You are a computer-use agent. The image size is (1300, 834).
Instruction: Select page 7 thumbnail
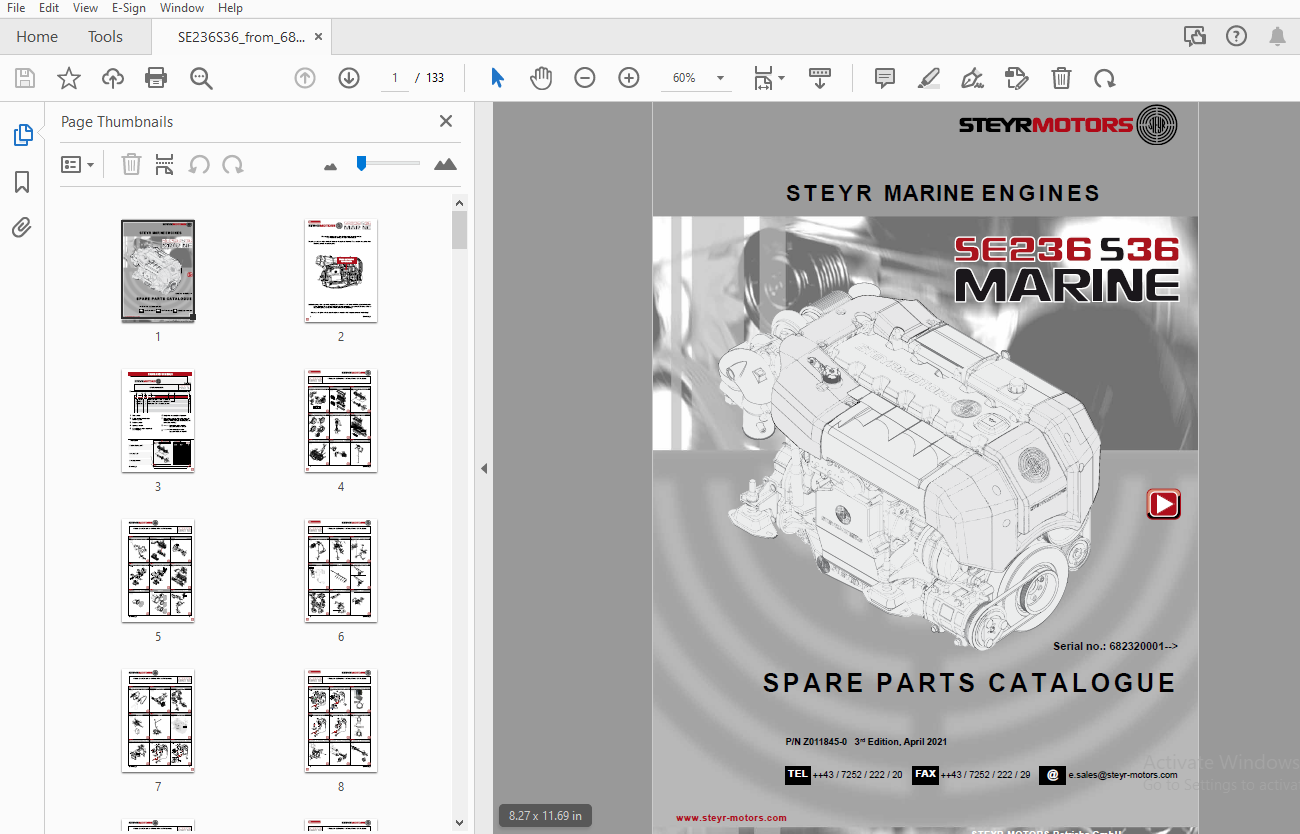click(x=158, y=721)
